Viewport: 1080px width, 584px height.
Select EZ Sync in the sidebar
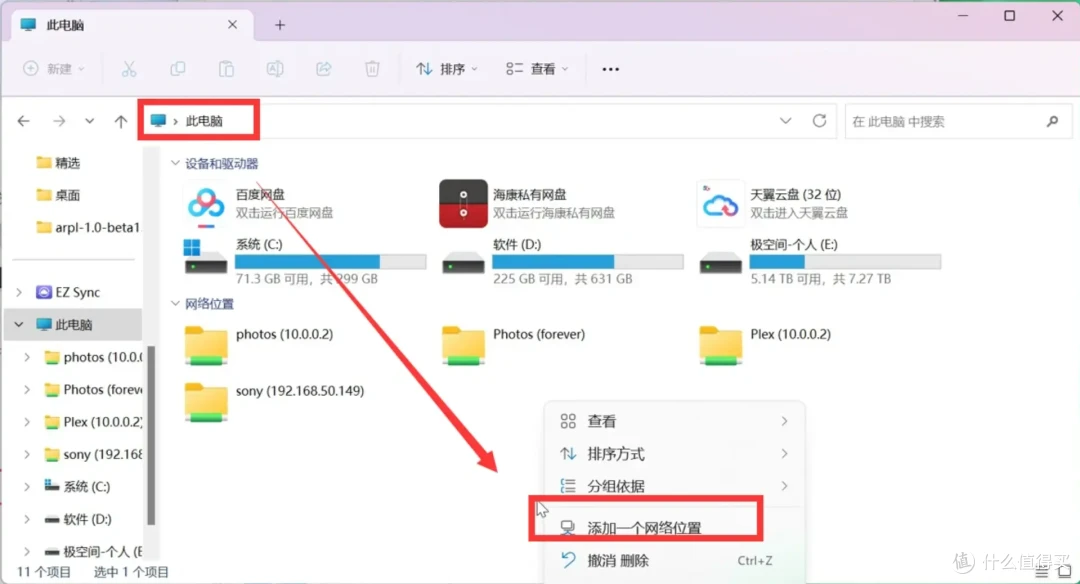pos(68,292)
